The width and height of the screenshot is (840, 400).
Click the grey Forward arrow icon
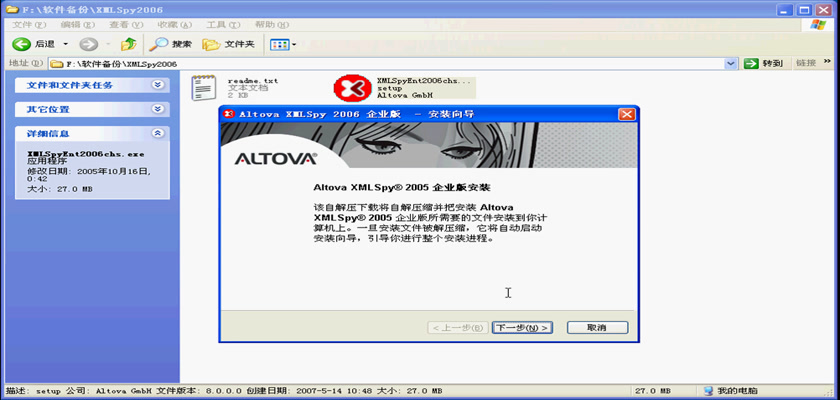click(88, 44)
